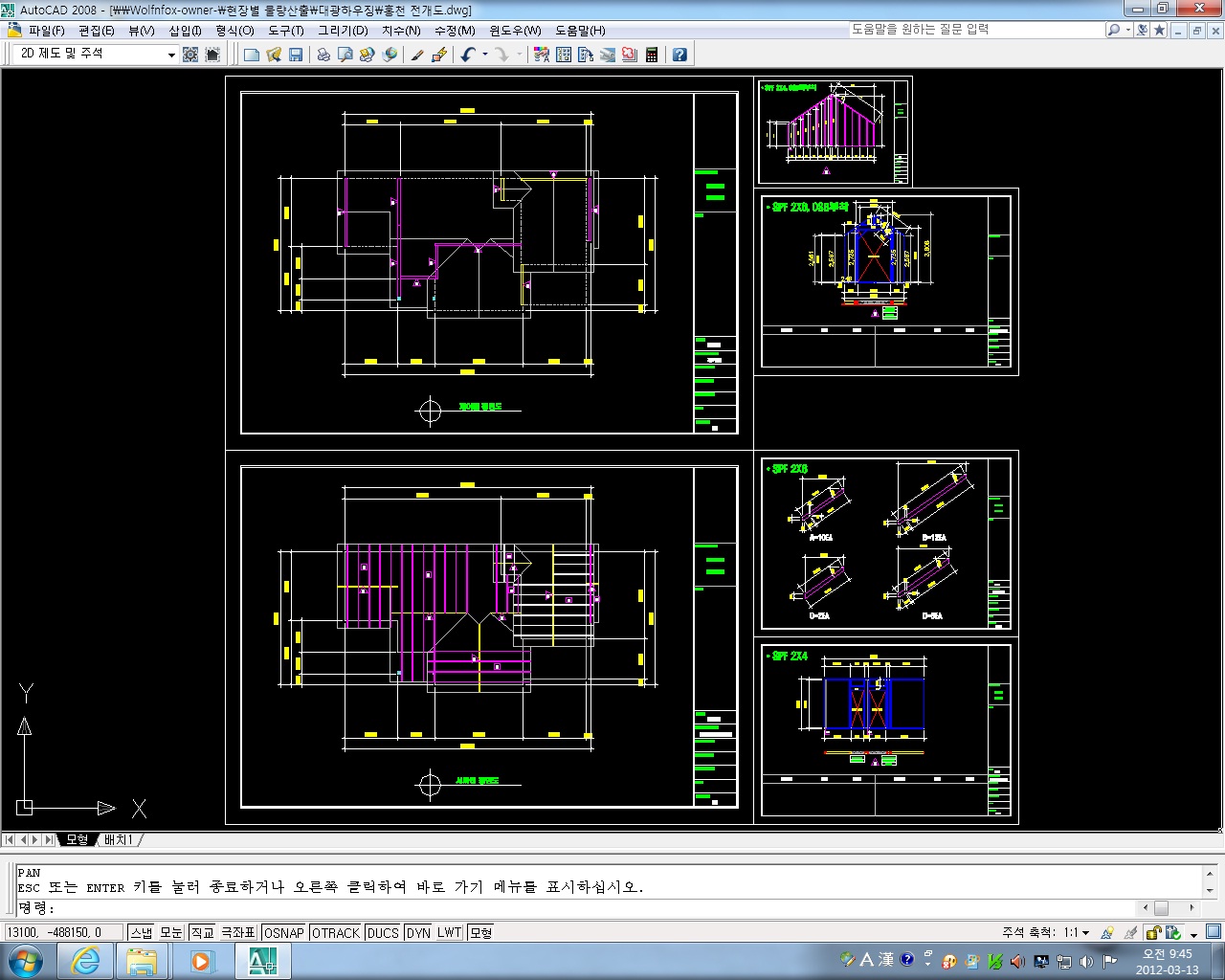Open Plot Preview from toolbar
This screenshot has width=1225, height=980.
click(x=345, y=55)
